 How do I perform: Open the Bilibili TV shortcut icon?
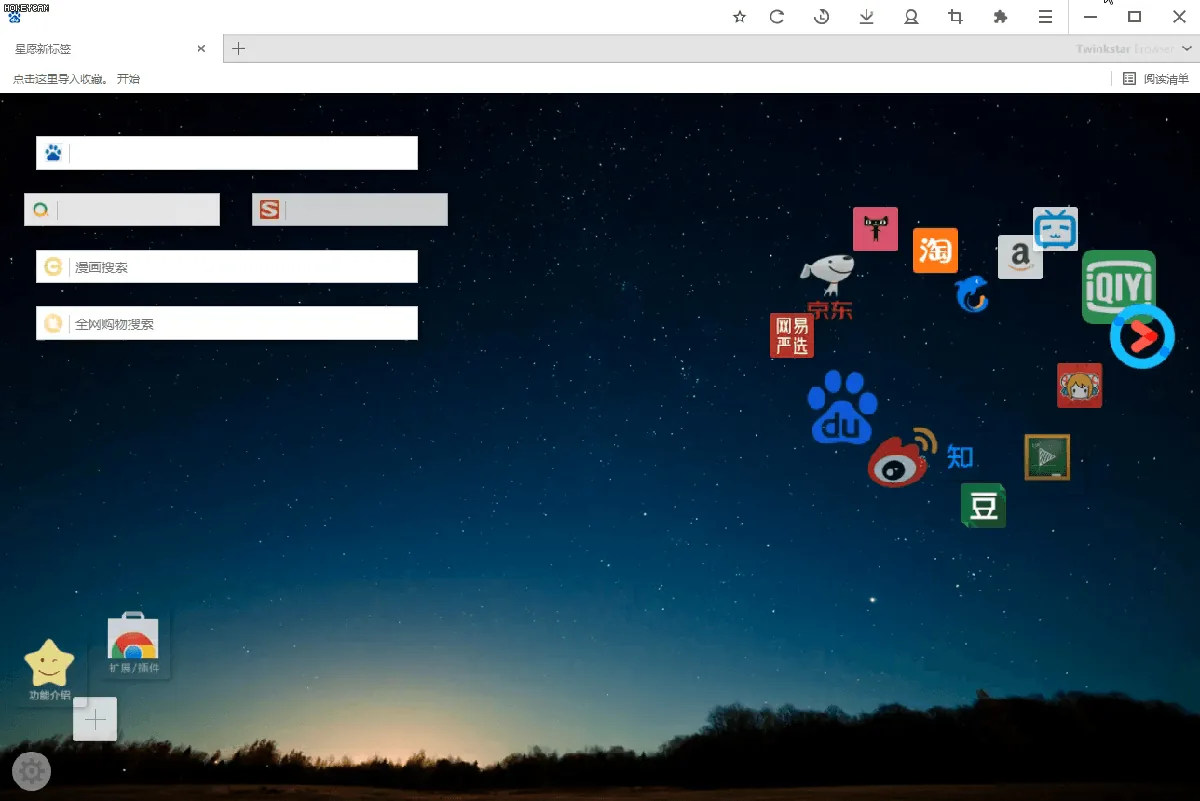[x=1055, y=229]
